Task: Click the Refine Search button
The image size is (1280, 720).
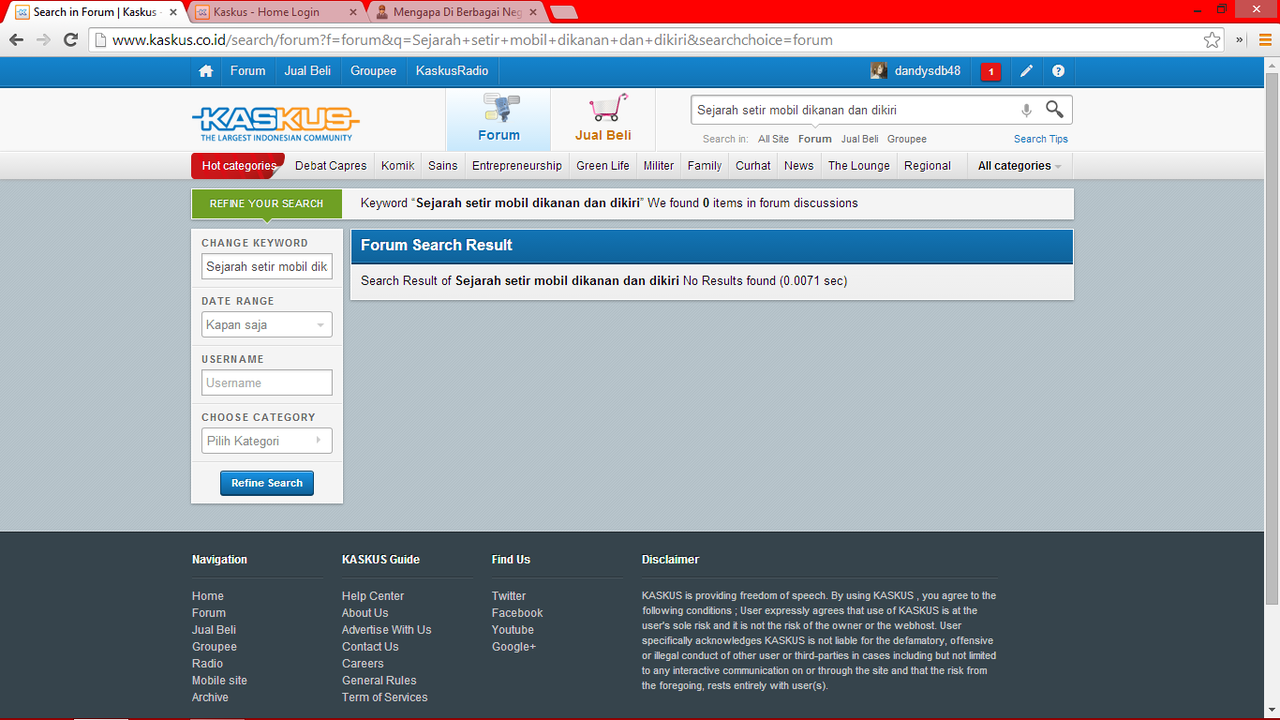Action: 267,483
